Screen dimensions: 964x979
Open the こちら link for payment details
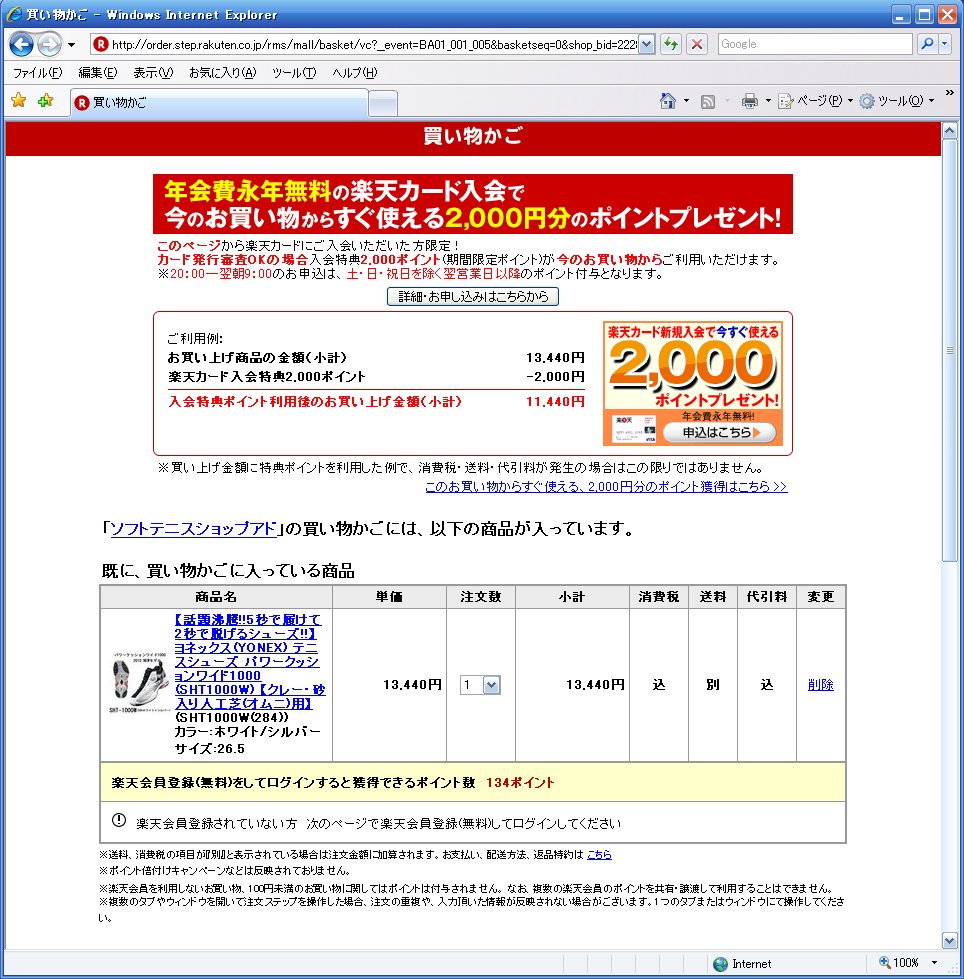[x=599, y=854]
